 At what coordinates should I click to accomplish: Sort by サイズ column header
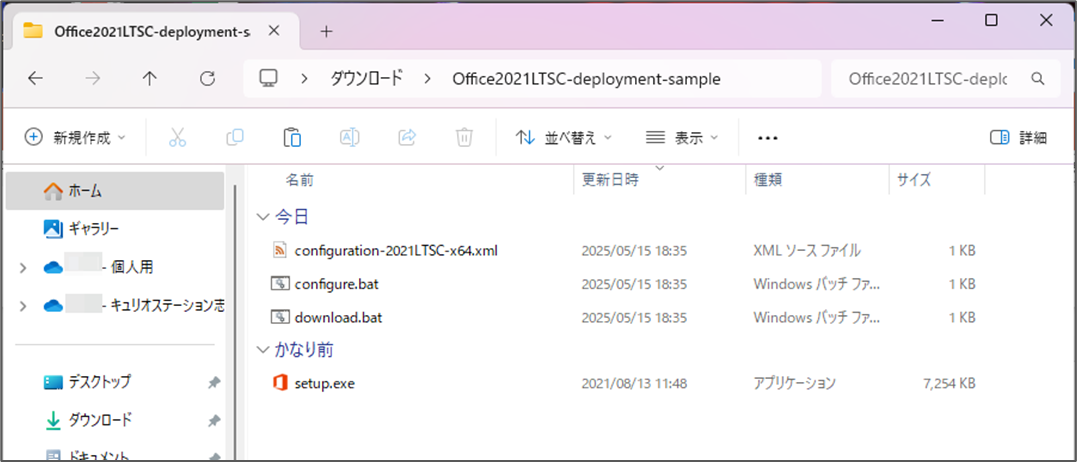[x=914, y=181]
